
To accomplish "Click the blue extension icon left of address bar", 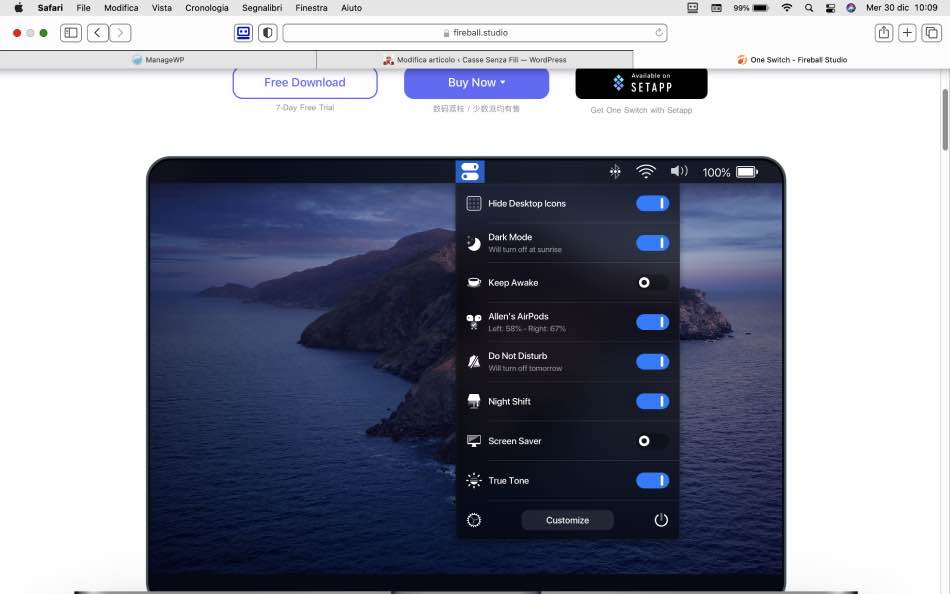I will click(x=244, y=33).
